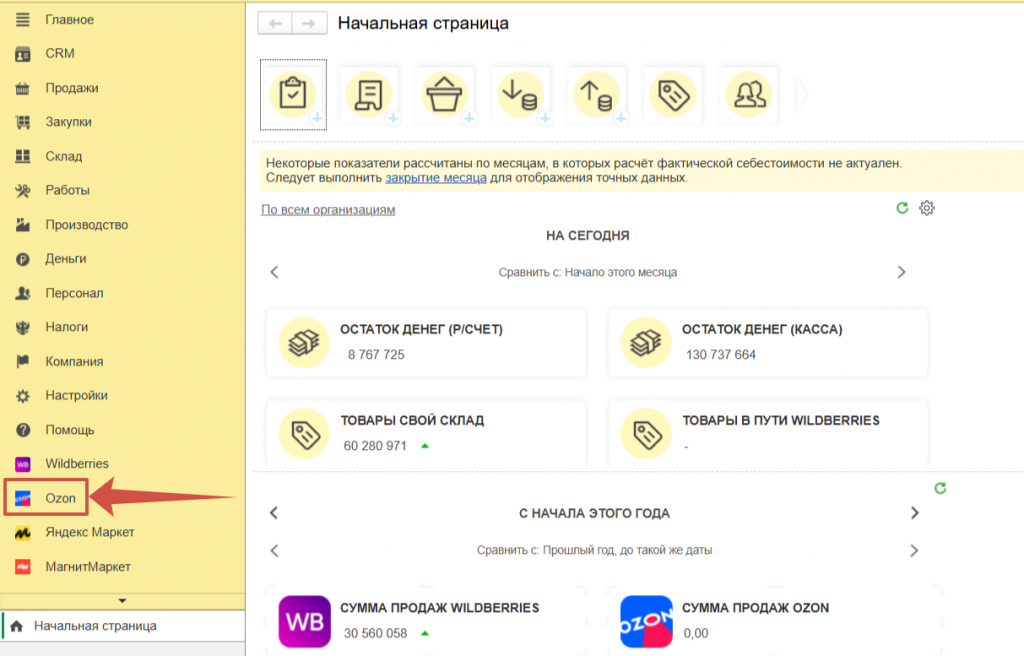This screenshot has width=1024, height=656.
Task: Go to next period after НА СЕГОДНЯ
Action: coord(901,272)
